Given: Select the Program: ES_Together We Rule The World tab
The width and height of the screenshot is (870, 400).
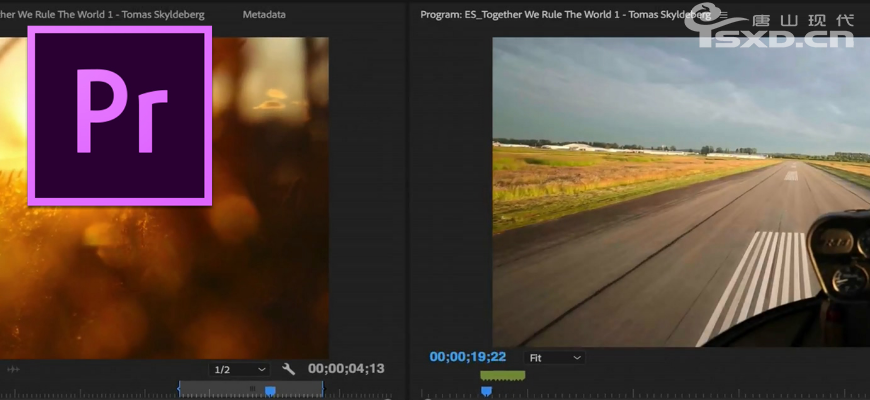Looking at the screenshot, I should point(565,14).
